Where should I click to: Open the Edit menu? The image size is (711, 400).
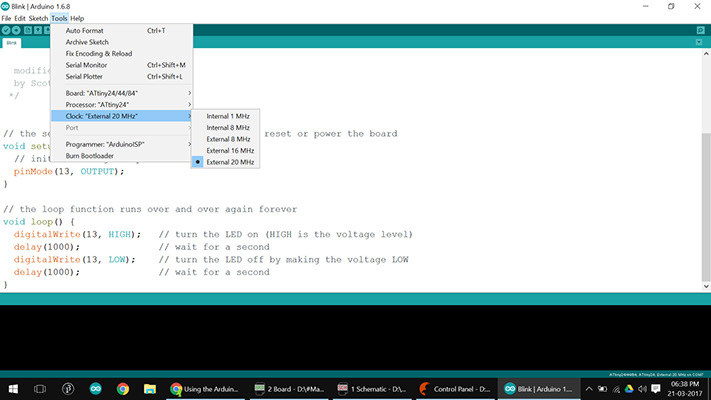(19, 19)
